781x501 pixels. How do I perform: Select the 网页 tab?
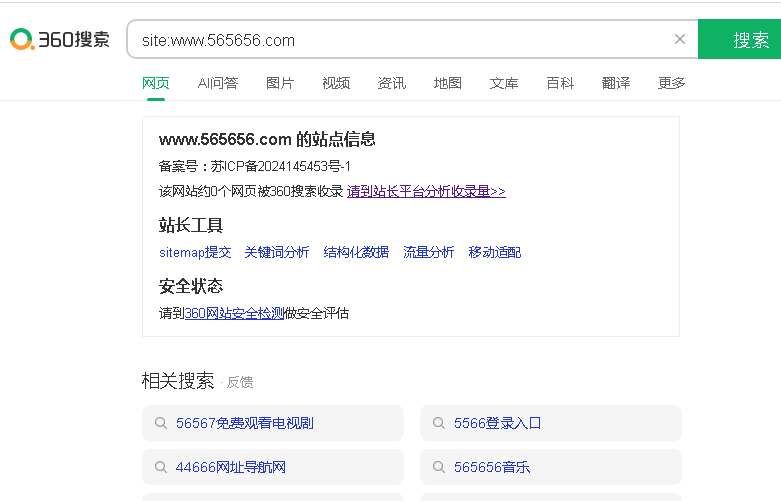[156, 83]
